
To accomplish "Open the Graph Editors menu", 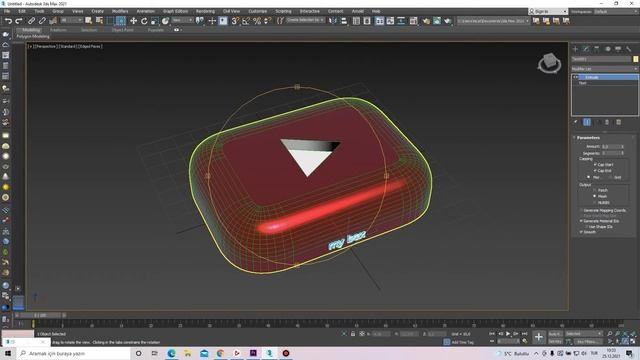I will tap(175, 11).
